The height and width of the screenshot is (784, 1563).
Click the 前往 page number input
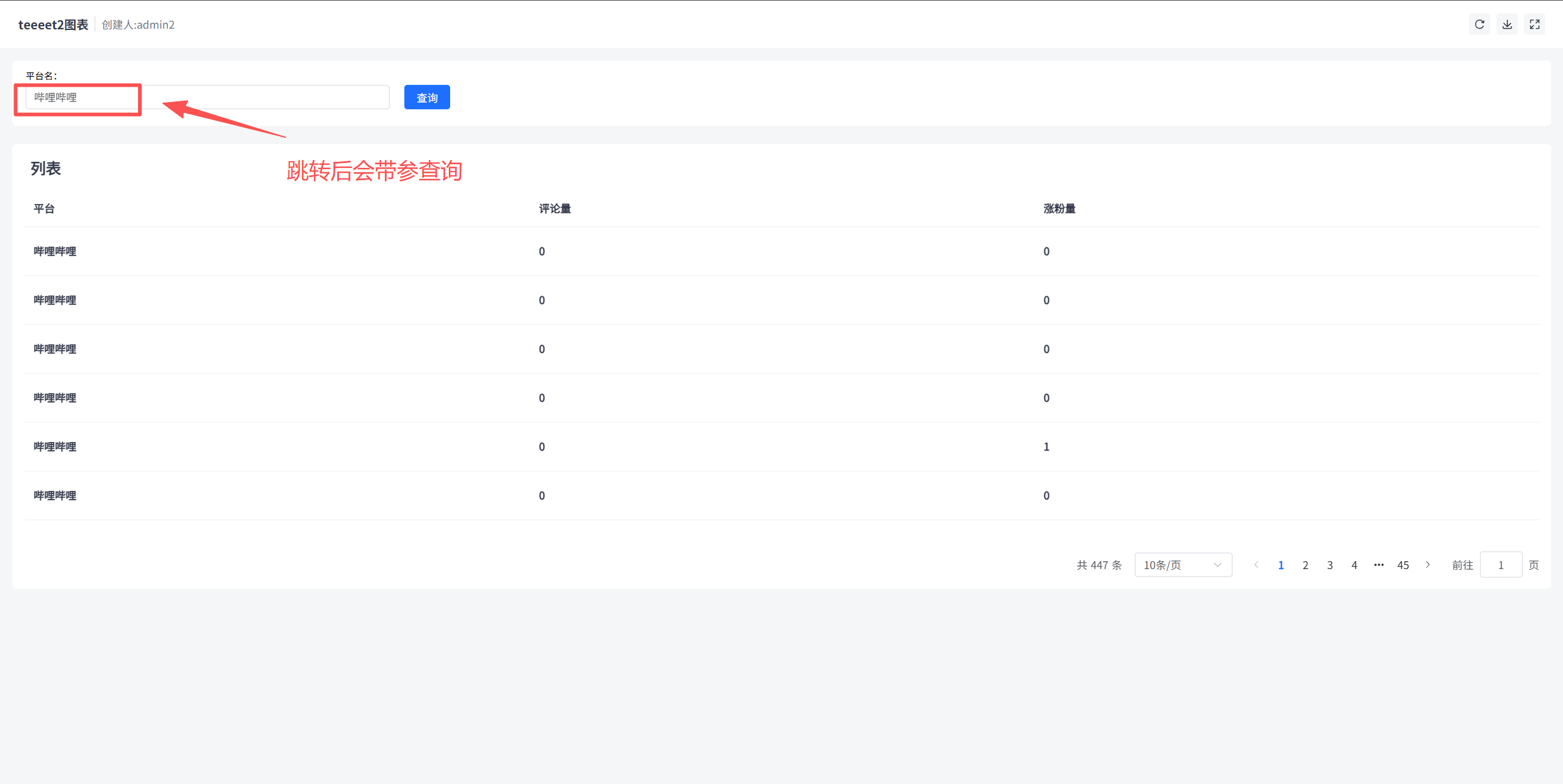point(1500,565)
